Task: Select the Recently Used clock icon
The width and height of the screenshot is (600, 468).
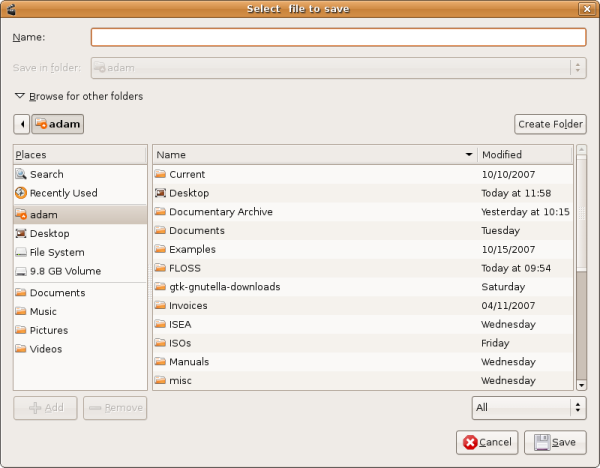Action: click(x=21, y=193)
